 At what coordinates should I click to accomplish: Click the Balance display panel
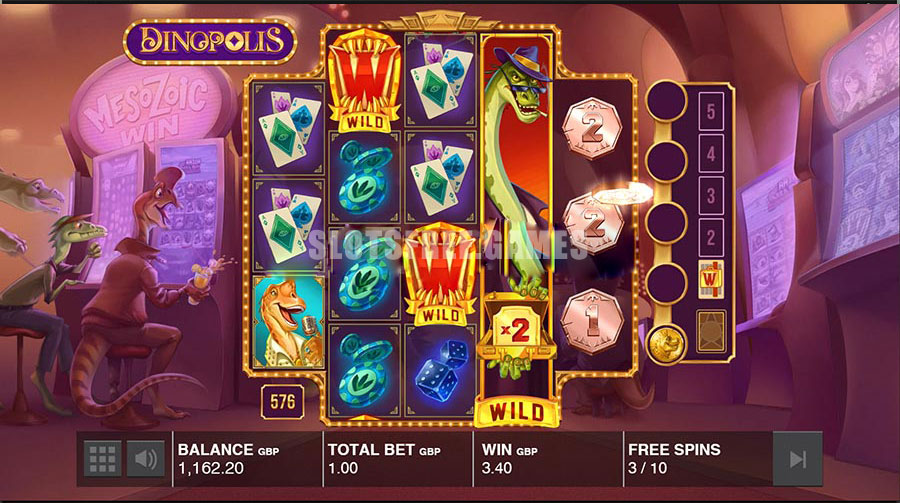point(247,459)
